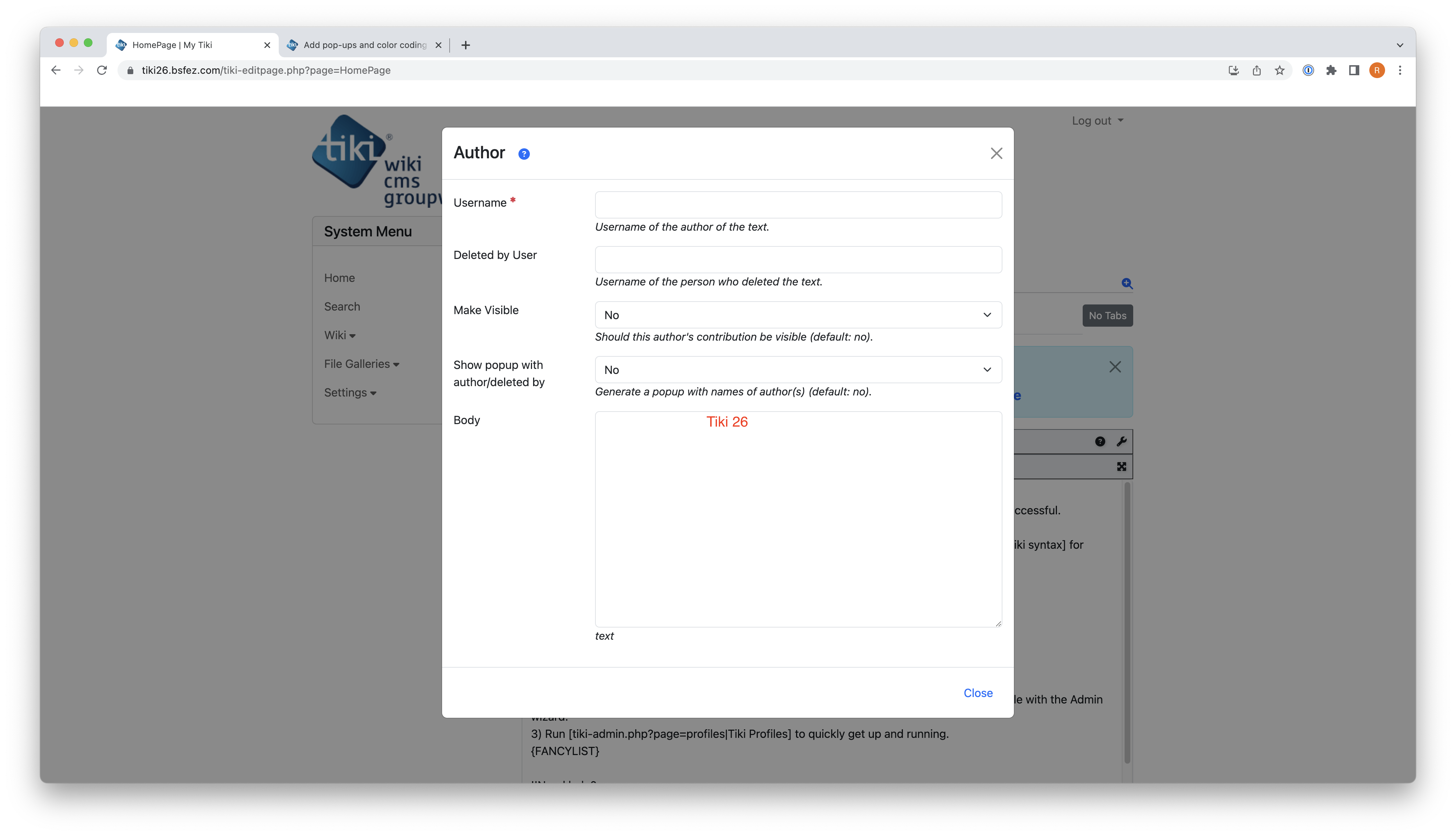The image size is (1456, 836).
Task: Go forward in browser history
Action: (79, 70)
